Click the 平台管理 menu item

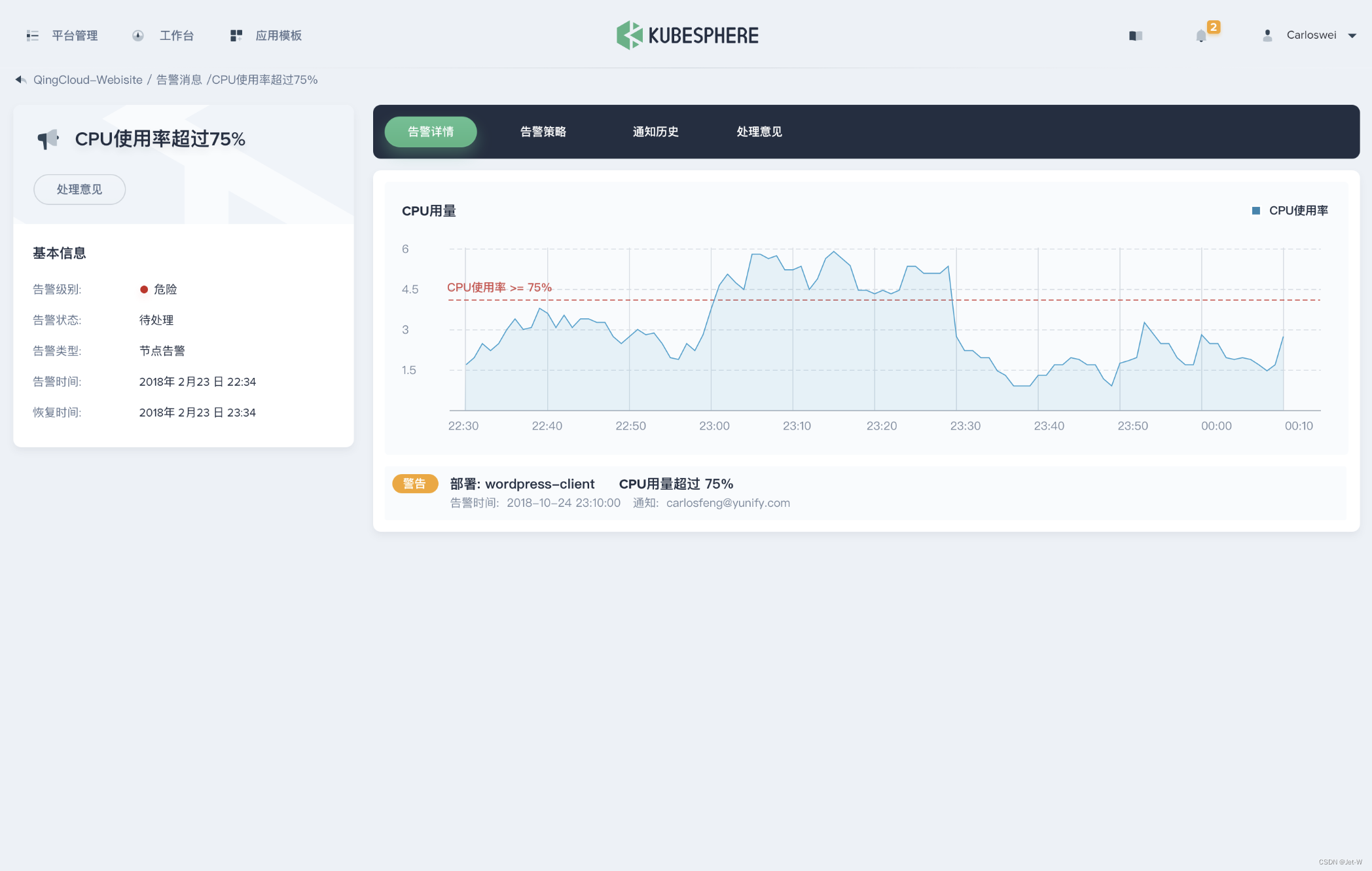(75, 35)
